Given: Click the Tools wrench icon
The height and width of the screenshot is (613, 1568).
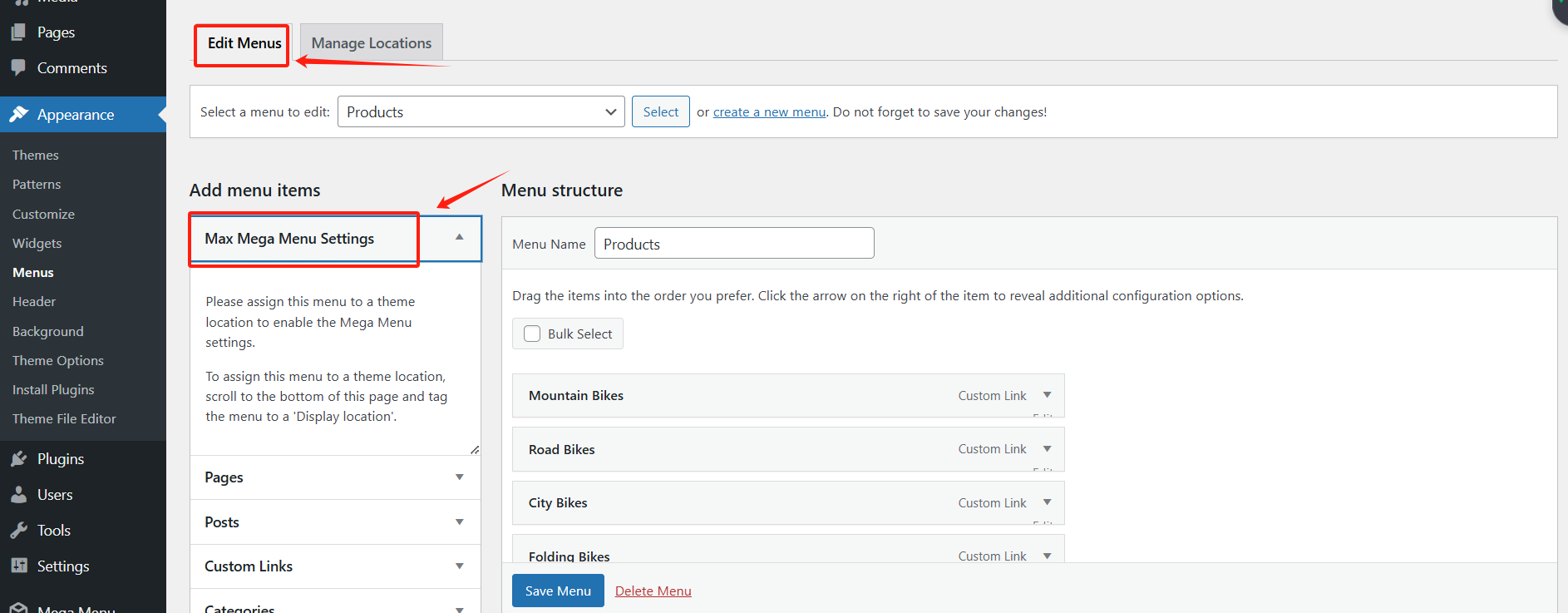Looking at the screenshot, I should tap(18, 531).
